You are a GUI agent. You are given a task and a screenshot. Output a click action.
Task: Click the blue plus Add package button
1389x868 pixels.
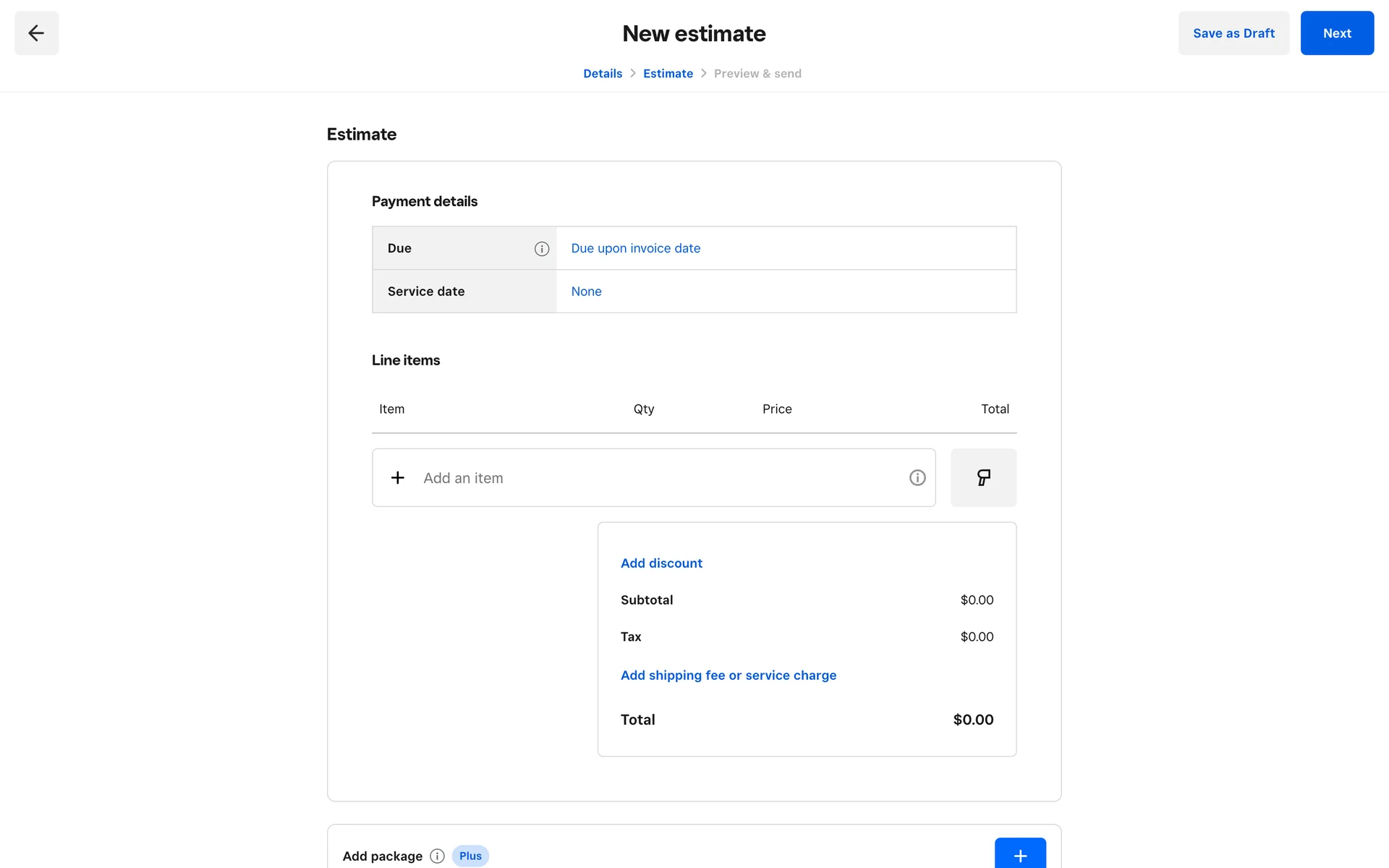click(1020, 855)
